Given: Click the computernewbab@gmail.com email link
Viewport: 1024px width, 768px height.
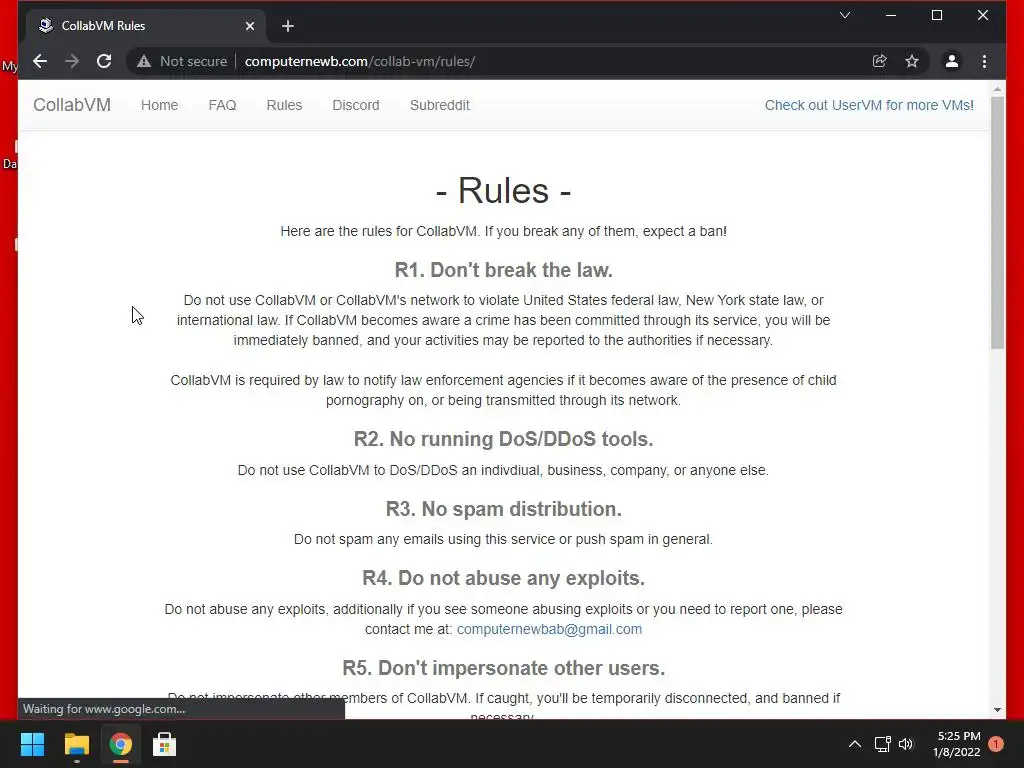Looking at the screenshot, I should [549, 629].
